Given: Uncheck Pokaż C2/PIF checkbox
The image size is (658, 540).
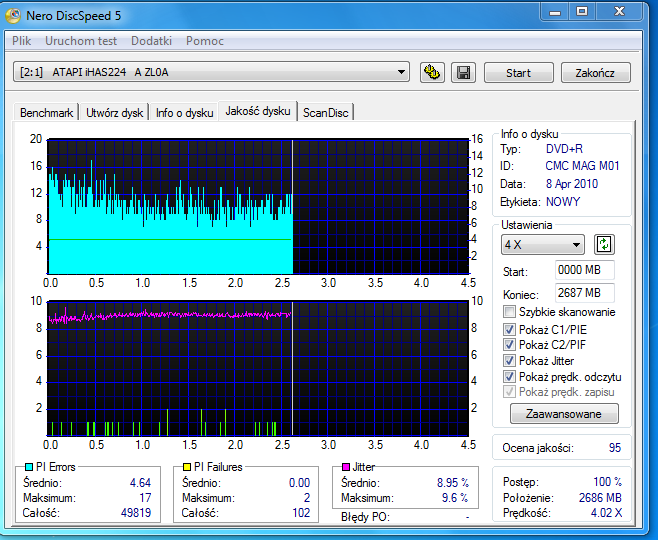Looking at the screenshot, I should point(509,344).
